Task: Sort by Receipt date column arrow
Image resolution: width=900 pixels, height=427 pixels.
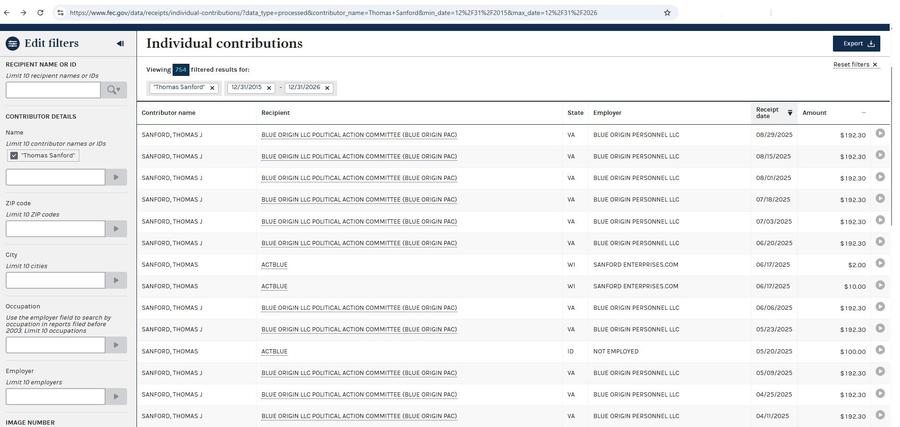Action: (x=790, y=113)
